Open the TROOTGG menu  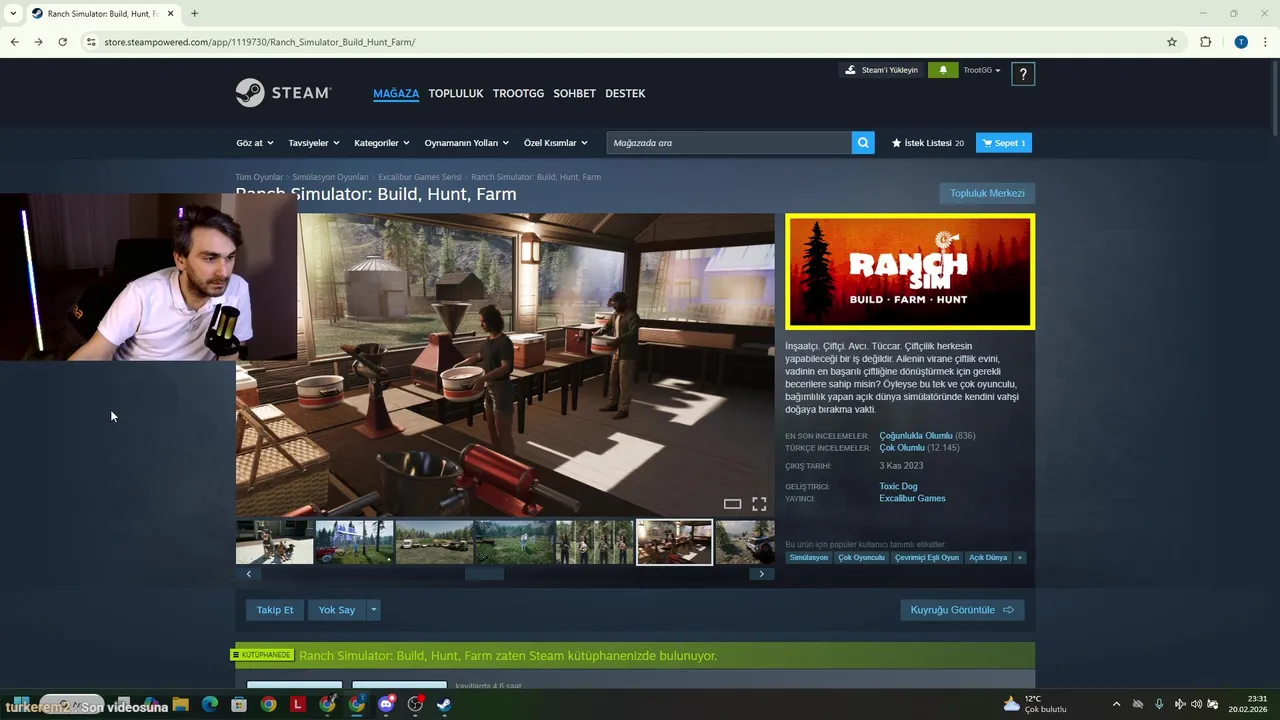[518, 93]
